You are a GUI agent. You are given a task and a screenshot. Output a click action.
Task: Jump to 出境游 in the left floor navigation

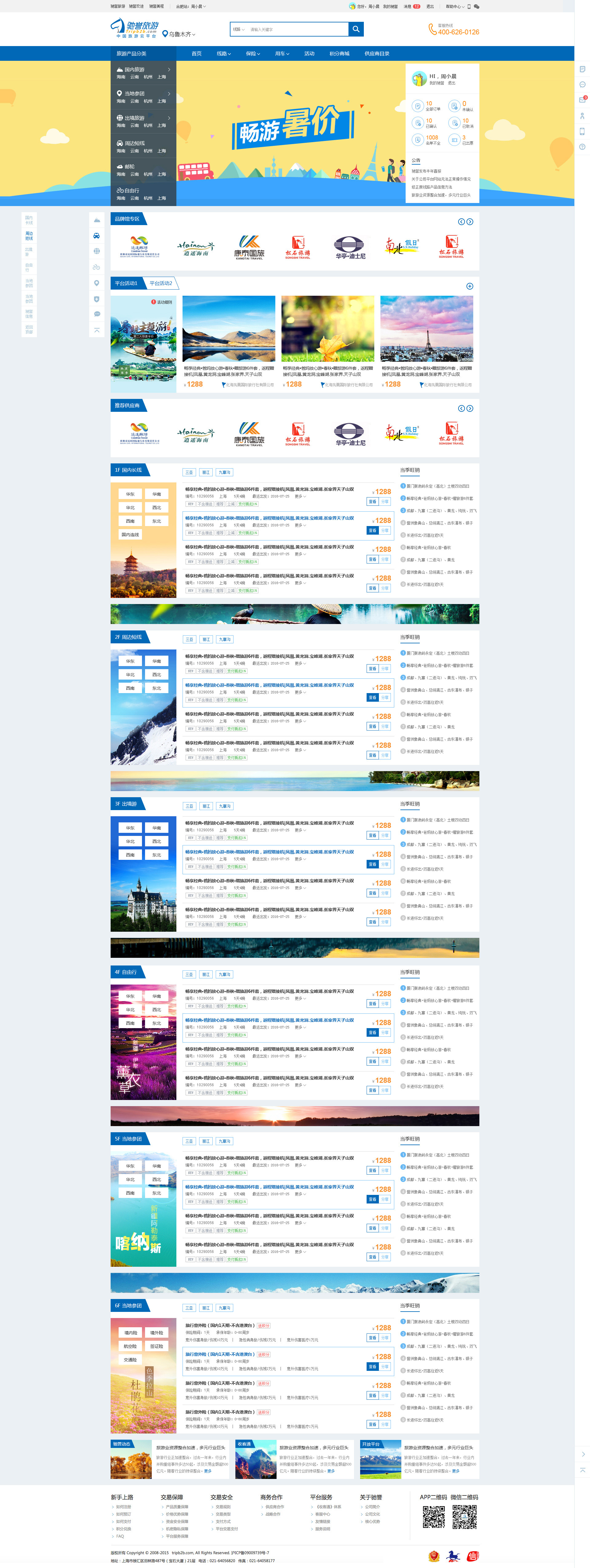tap(29, 252)
